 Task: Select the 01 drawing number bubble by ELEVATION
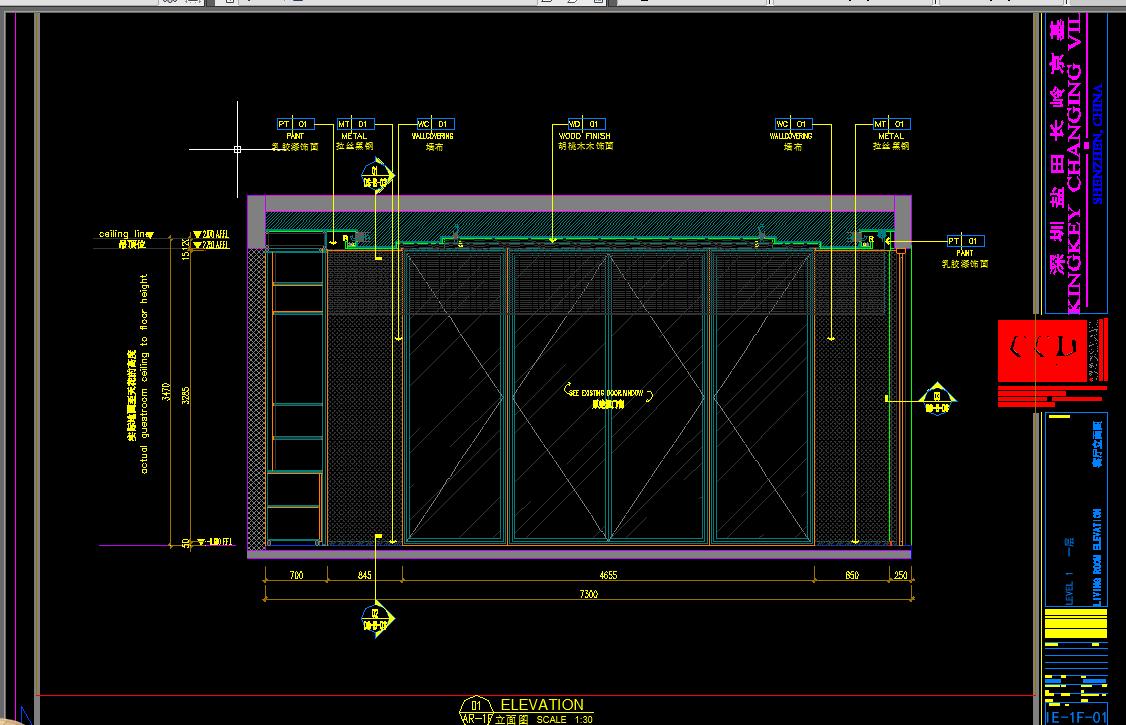coord(475,710)
